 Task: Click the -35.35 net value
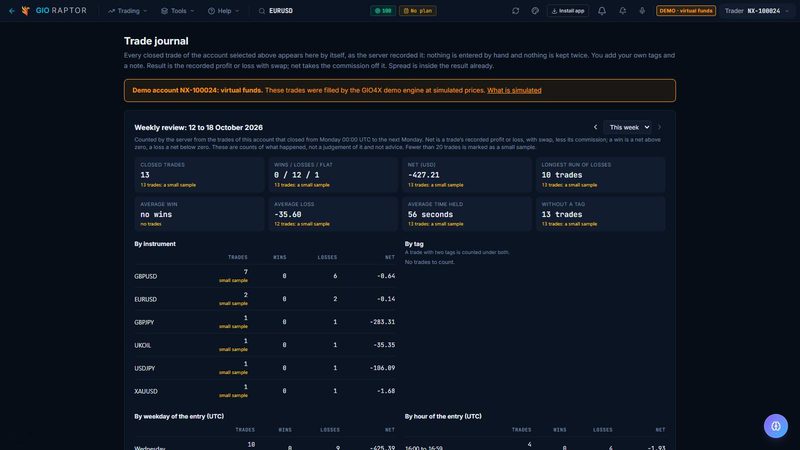tap(384, 345)
